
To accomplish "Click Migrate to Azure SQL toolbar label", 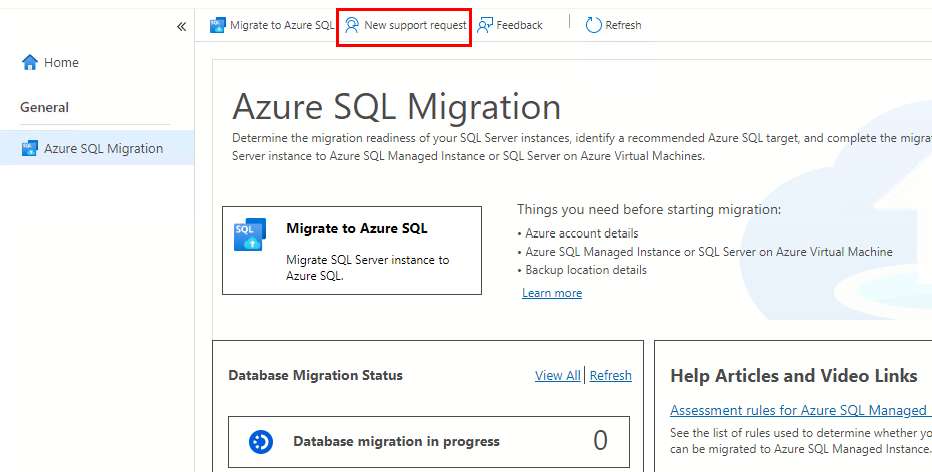I will pos(282,25).
